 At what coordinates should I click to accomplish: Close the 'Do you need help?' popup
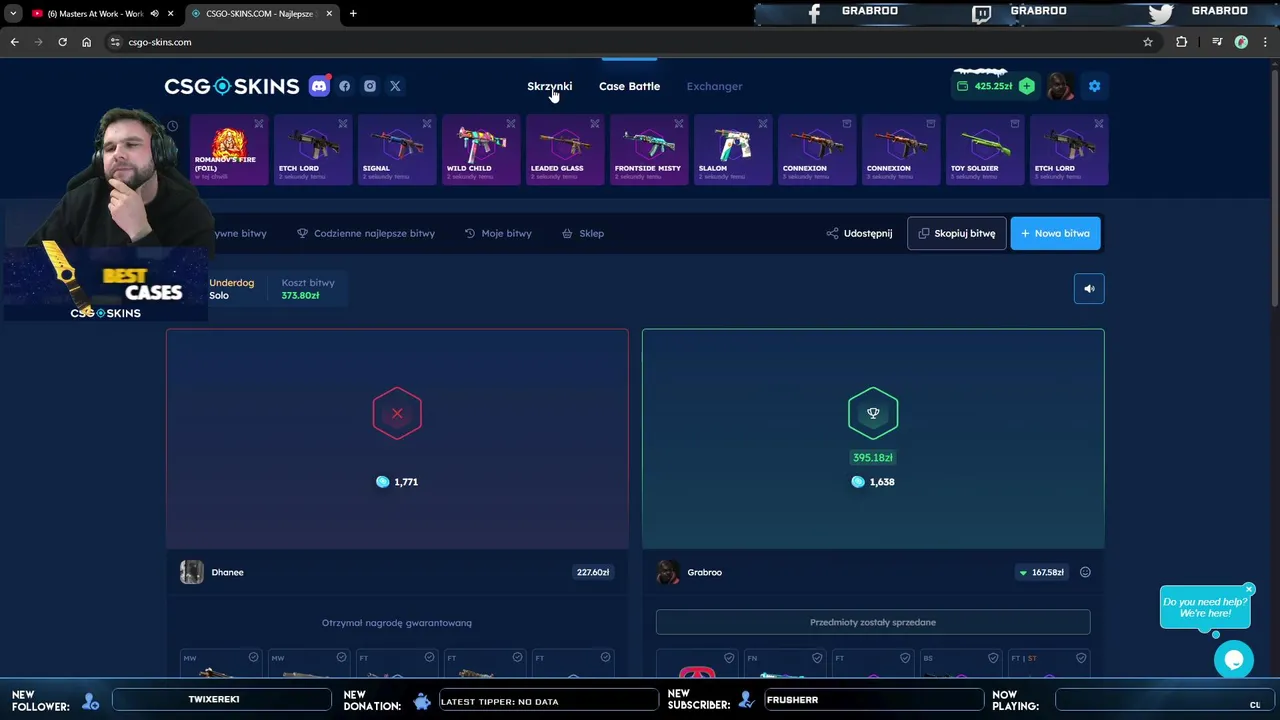pyautogui.click(x=1249, y=589)
